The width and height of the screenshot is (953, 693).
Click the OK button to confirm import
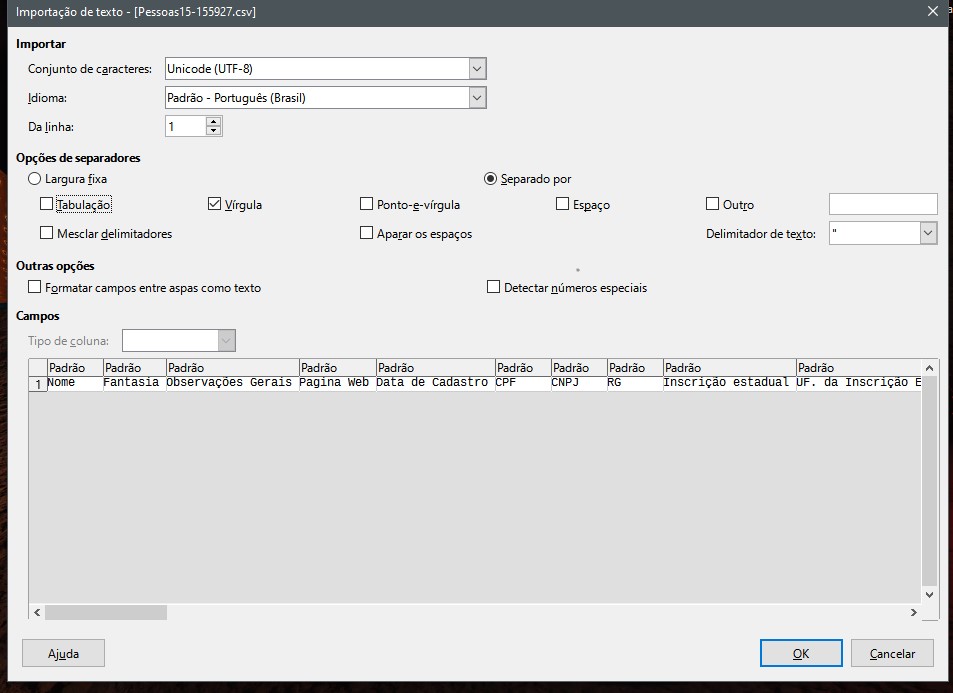[800, 653]
